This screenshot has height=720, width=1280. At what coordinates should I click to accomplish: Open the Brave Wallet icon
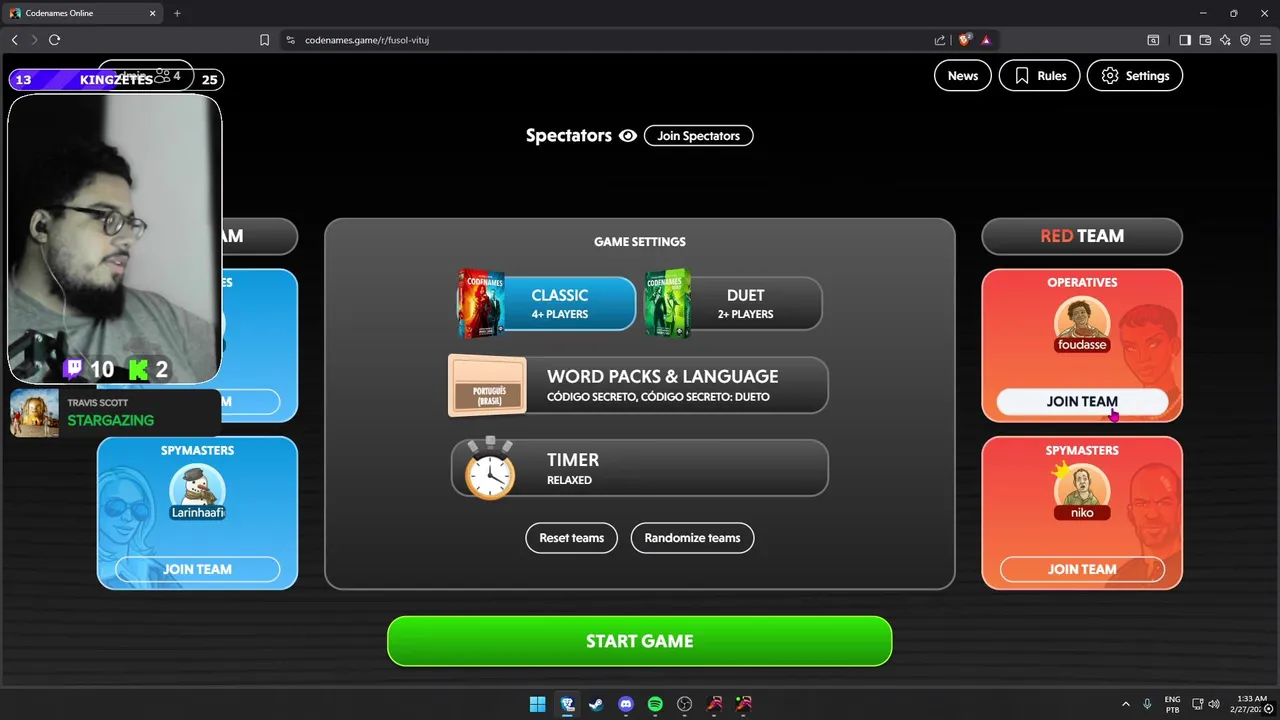[1205, 40]
